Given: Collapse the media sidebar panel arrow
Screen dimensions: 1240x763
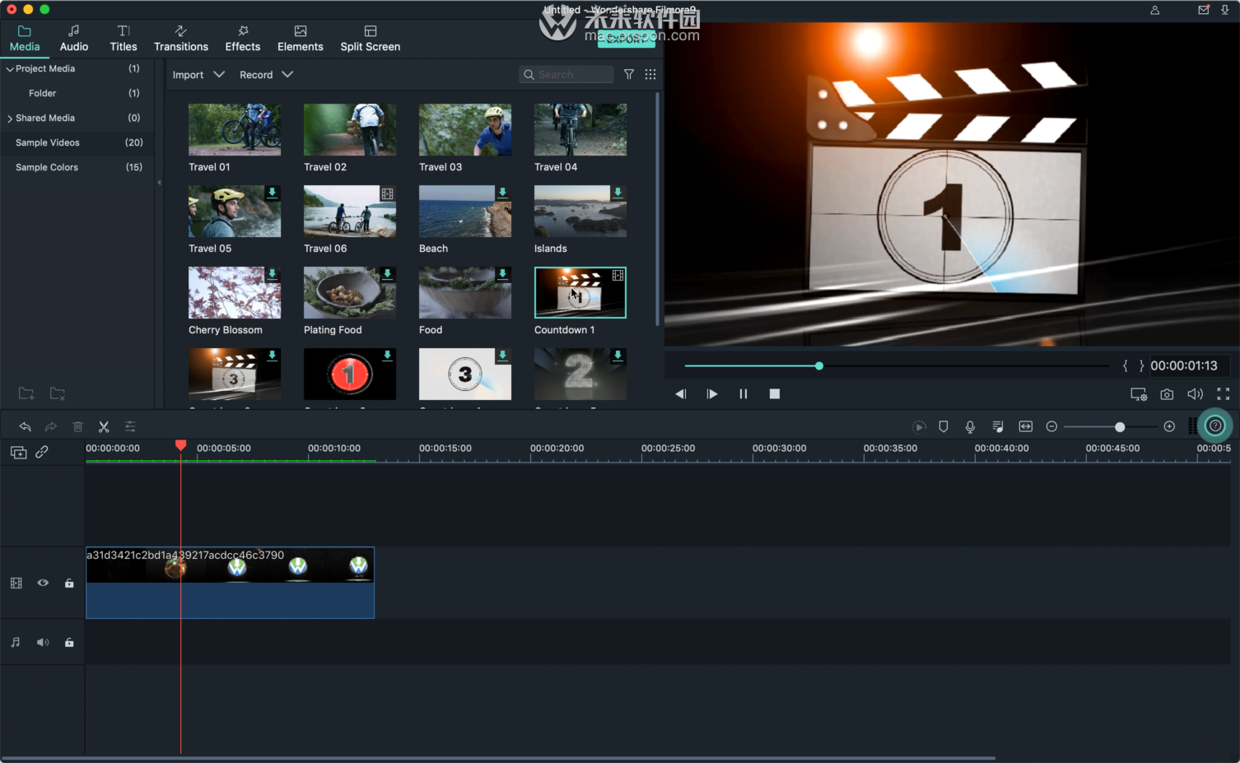Looking at the screenshot, I should pos(160,183).
